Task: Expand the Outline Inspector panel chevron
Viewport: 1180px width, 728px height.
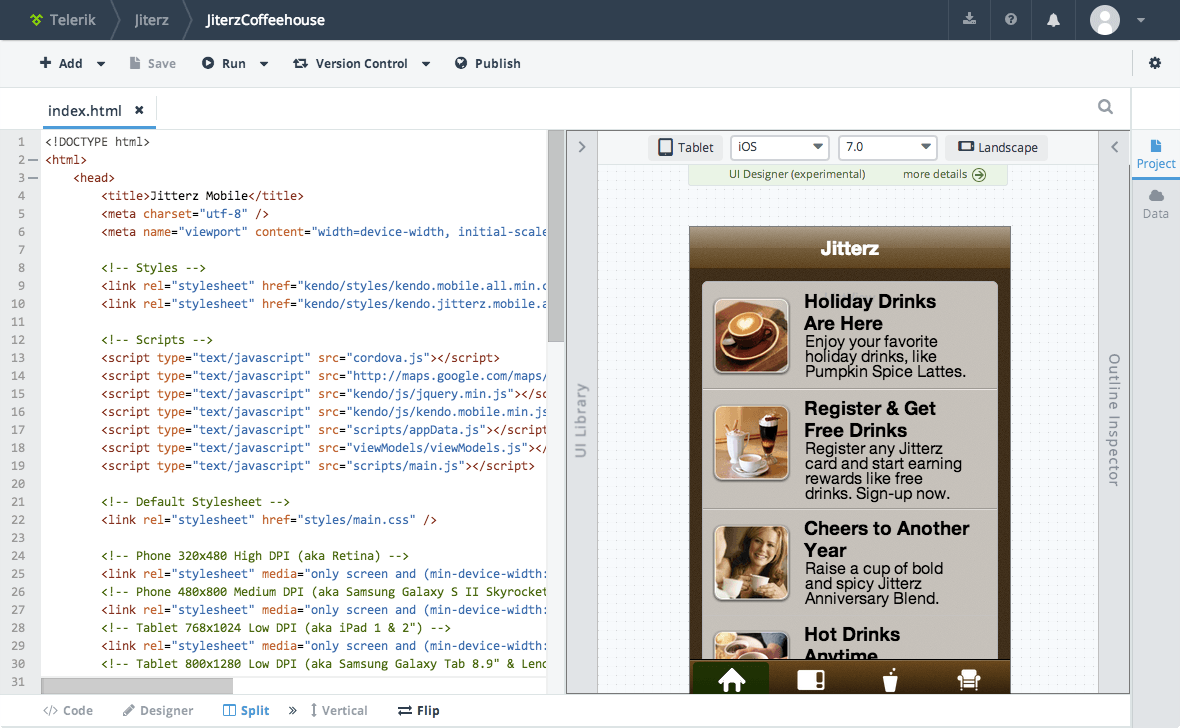Action: click(1115, 147)
